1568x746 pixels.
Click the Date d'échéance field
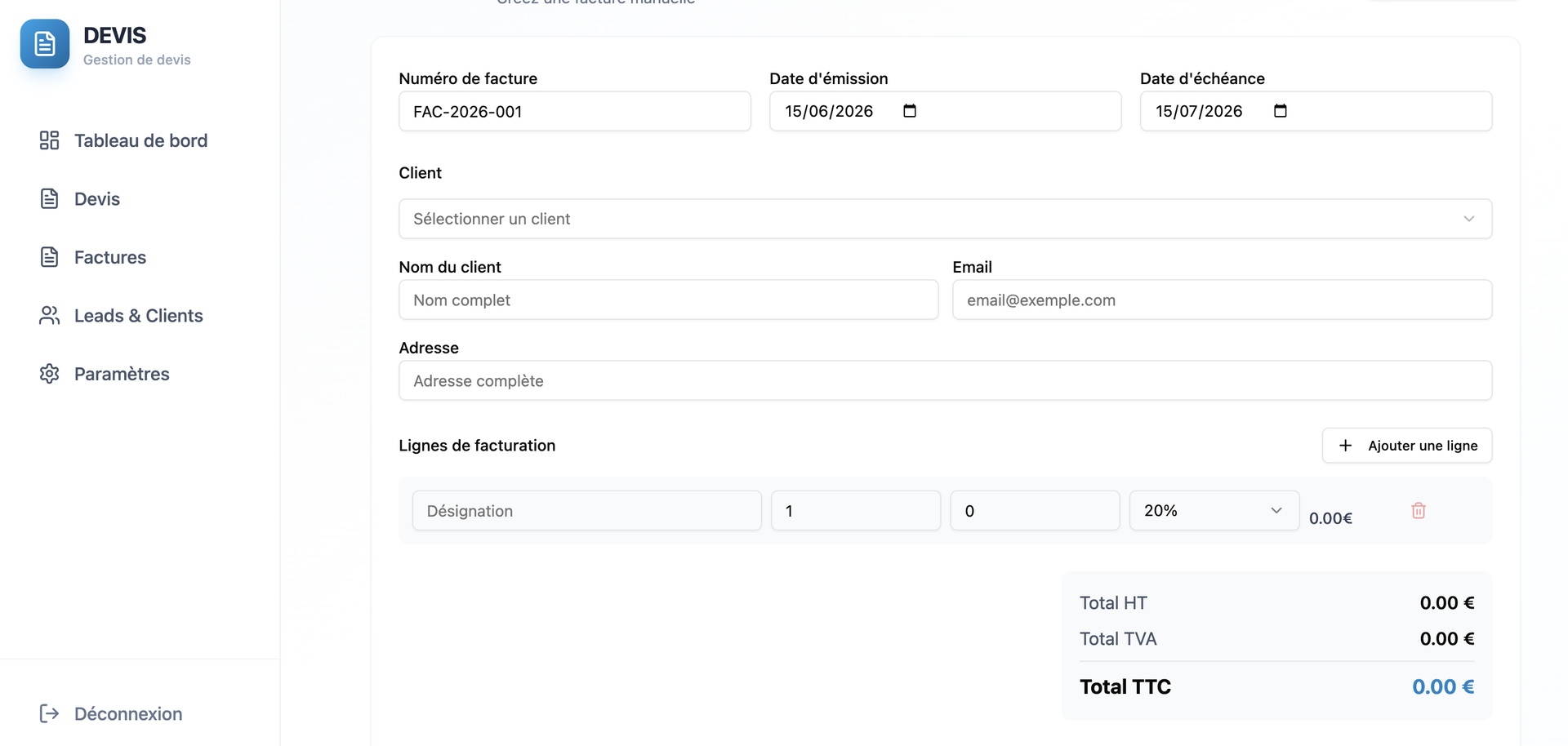[x=1316, y=111]
